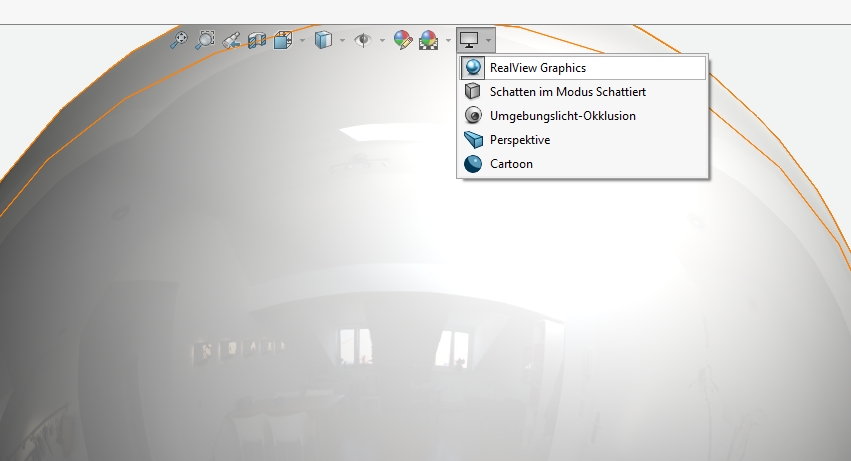The width and height of the screenshot is (851, 461).
Task: Switch on Perspektive view
Action: (583, 140)
